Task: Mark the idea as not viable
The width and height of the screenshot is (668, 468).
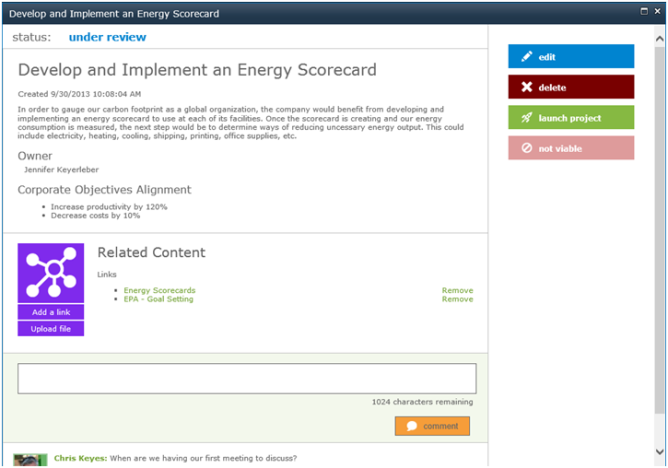Action: coord(570,149)
